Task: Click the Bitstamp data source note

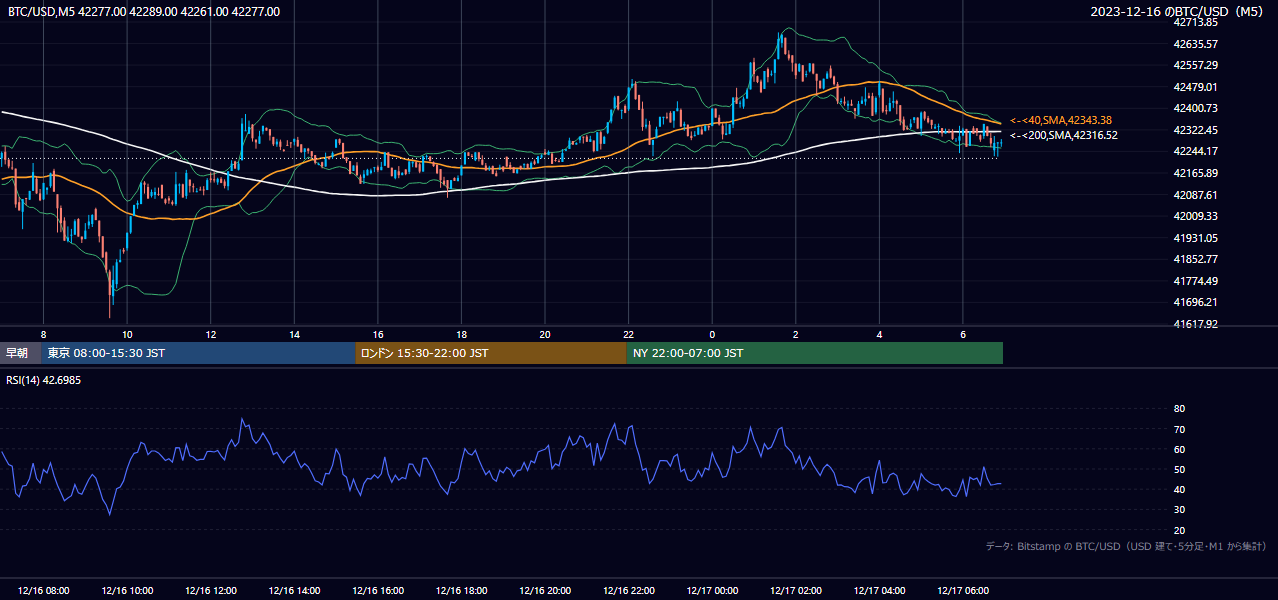Action: 1126,547
